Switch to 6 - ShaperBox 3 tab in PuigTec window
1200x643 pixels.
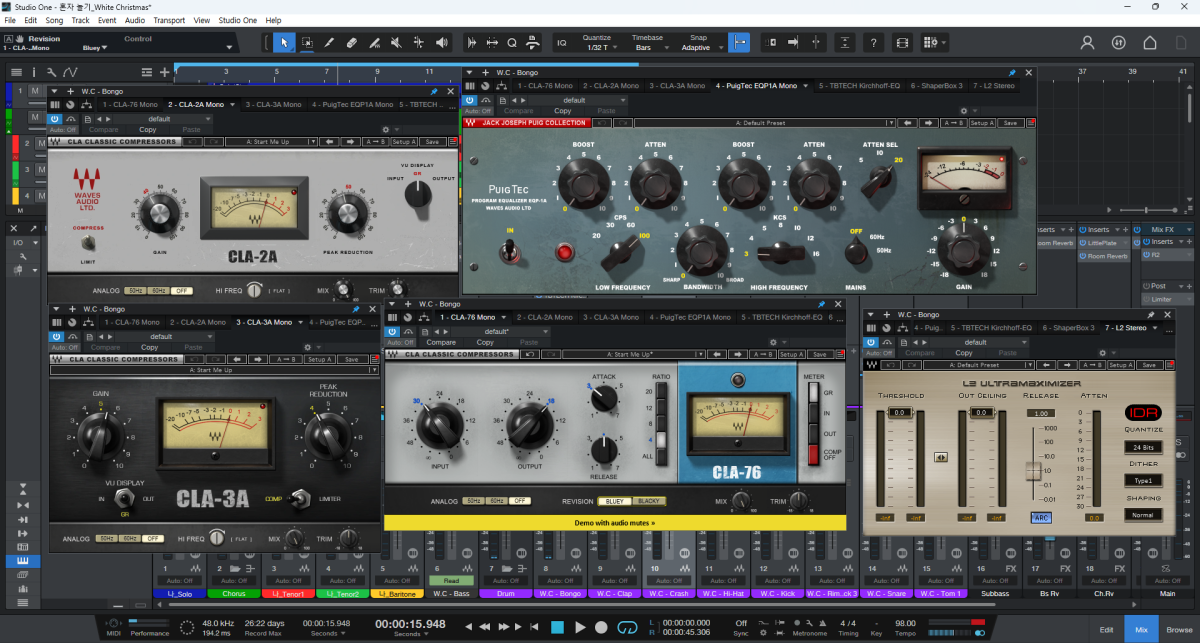tap(936, 86)
